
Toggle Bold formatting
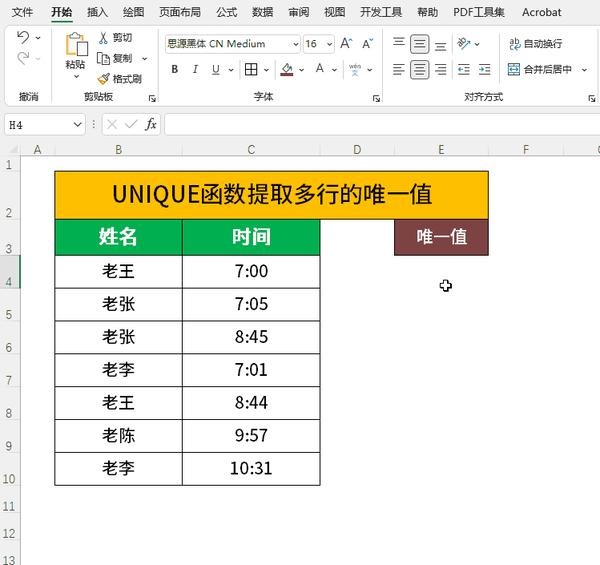tap(174, 69)
